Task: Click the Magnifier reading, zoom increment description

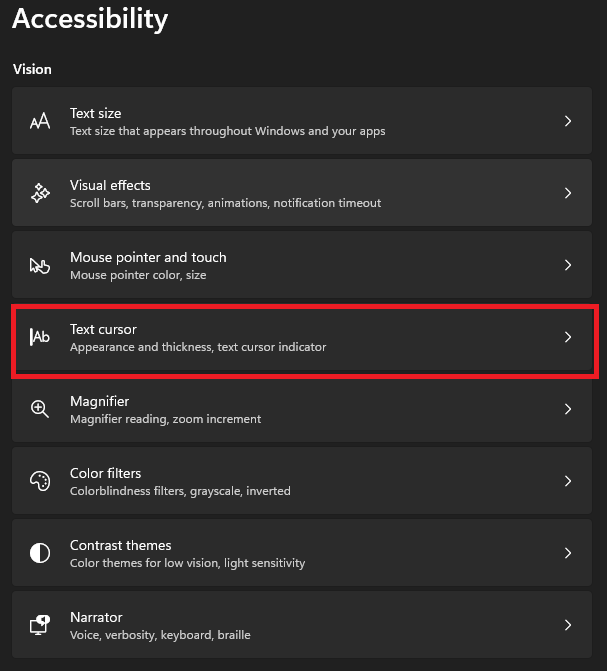Action: (x=165, y=419)
